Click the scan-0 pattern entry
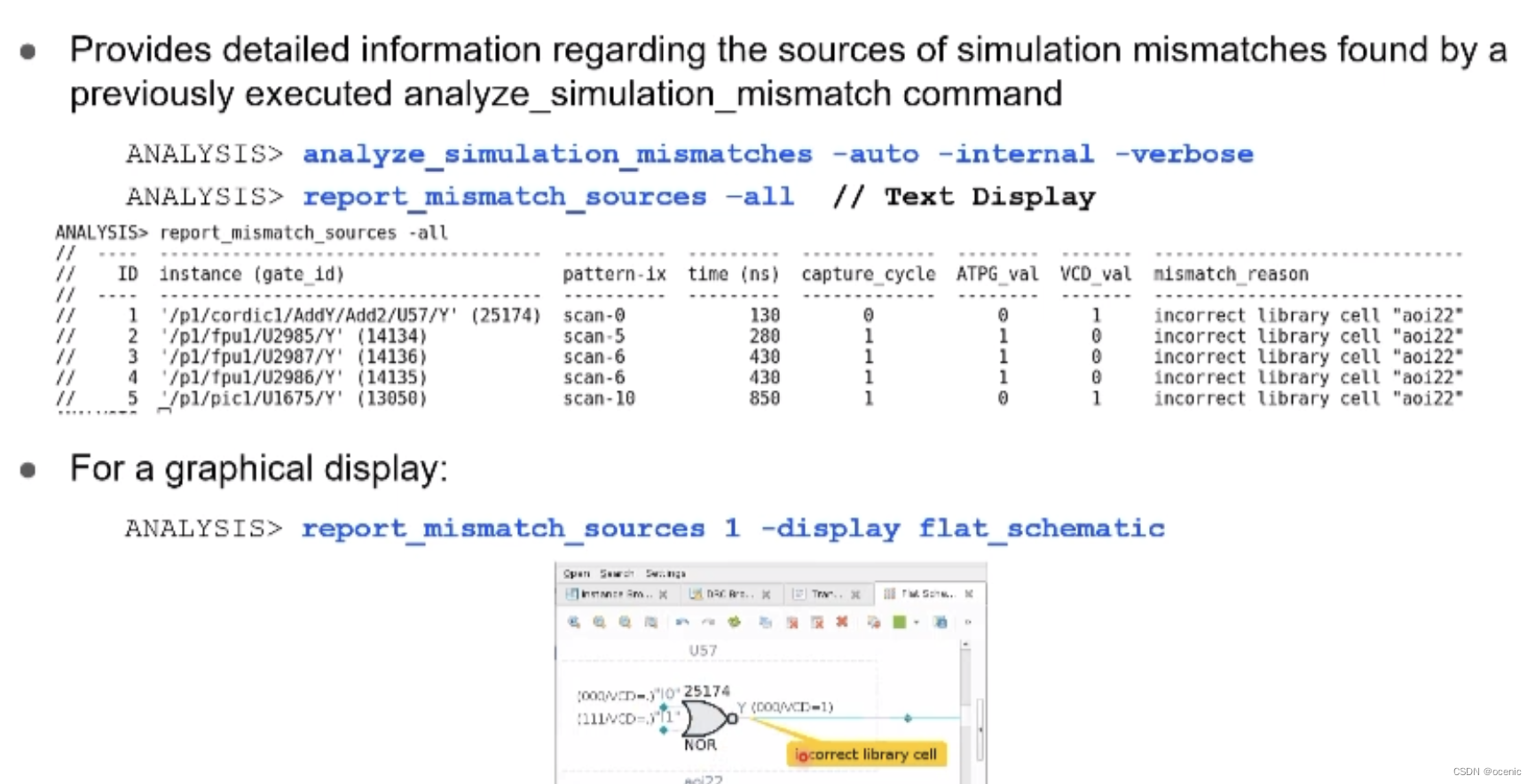This screenshot has width=1535, height=784. (594, 315)
